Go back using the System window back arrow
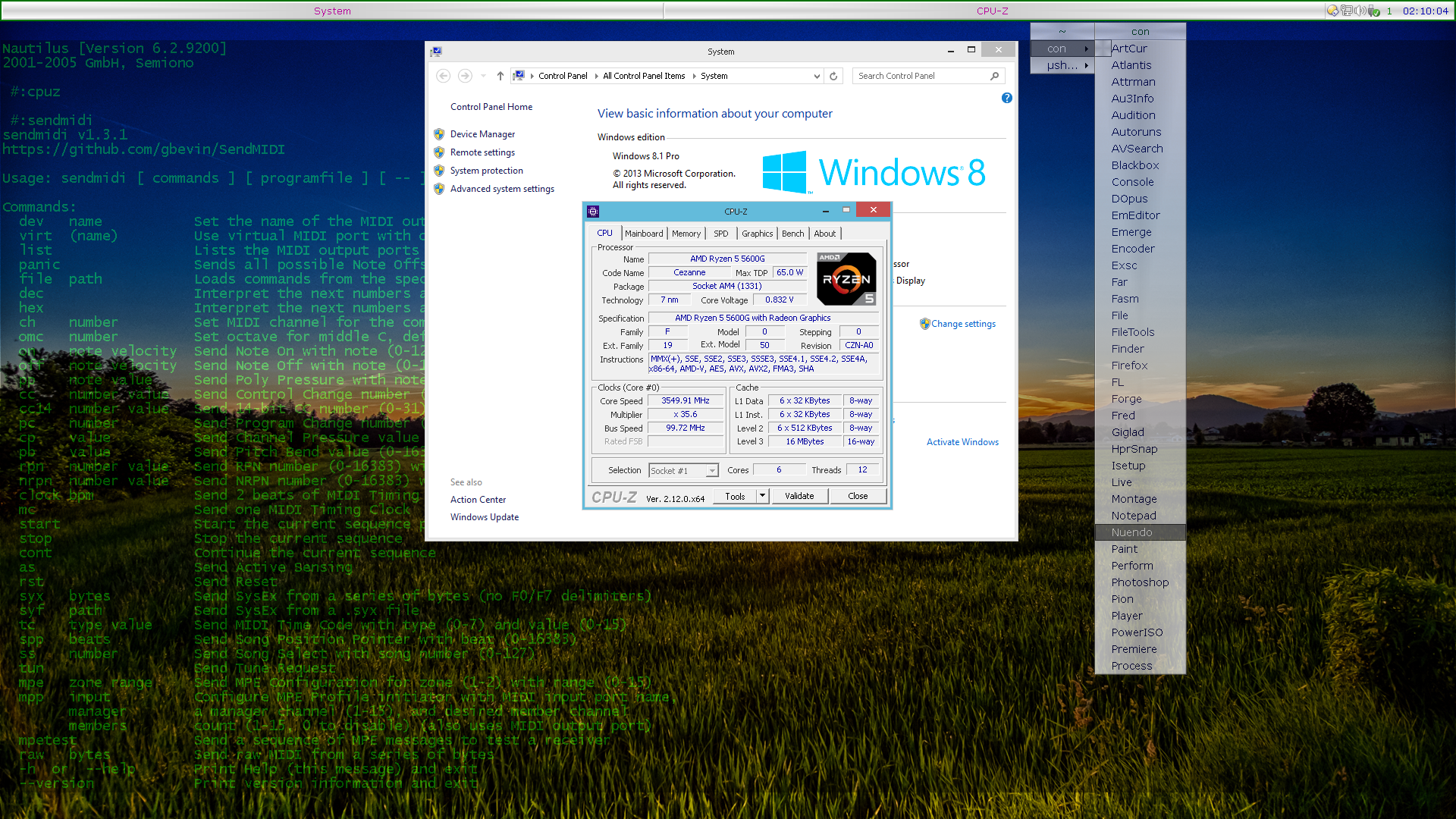 pos(444,76)
